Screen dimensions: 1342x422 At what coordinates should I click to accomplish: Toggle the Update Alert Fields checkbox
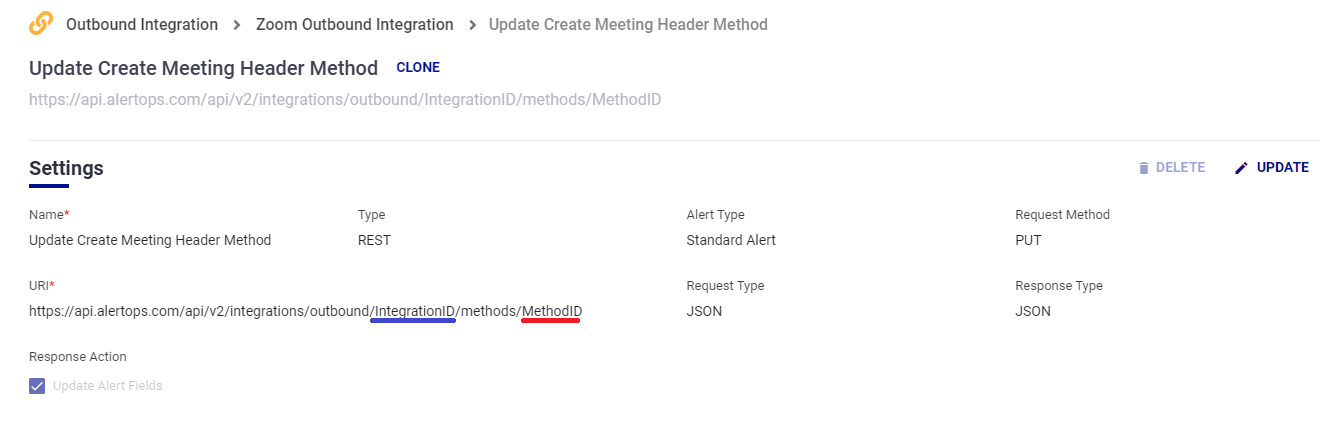(38, 386)
